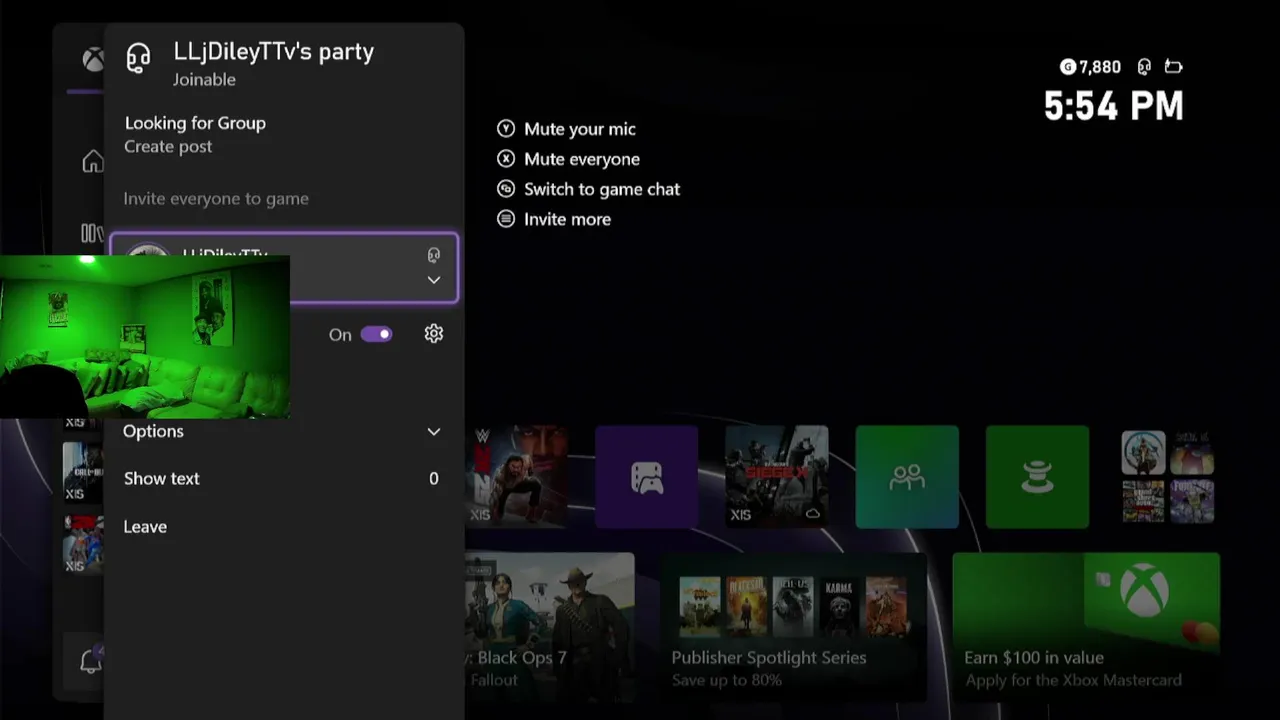Toggle the On switch in party panel
Image resolution: width=1280 pixels, height=720 pixels.
pyautogui.click(x=376, y=334)
